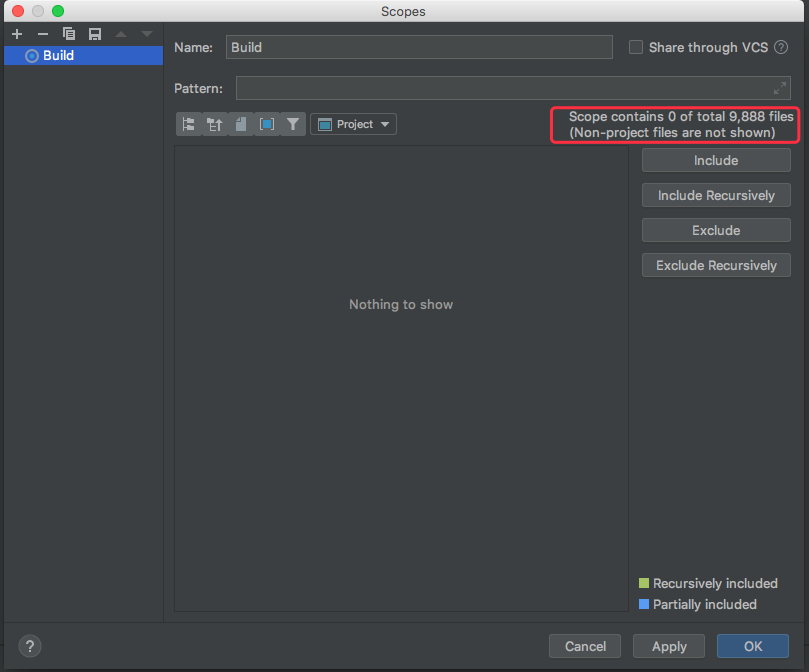Open the Share through VCS help tooltip

780,47
